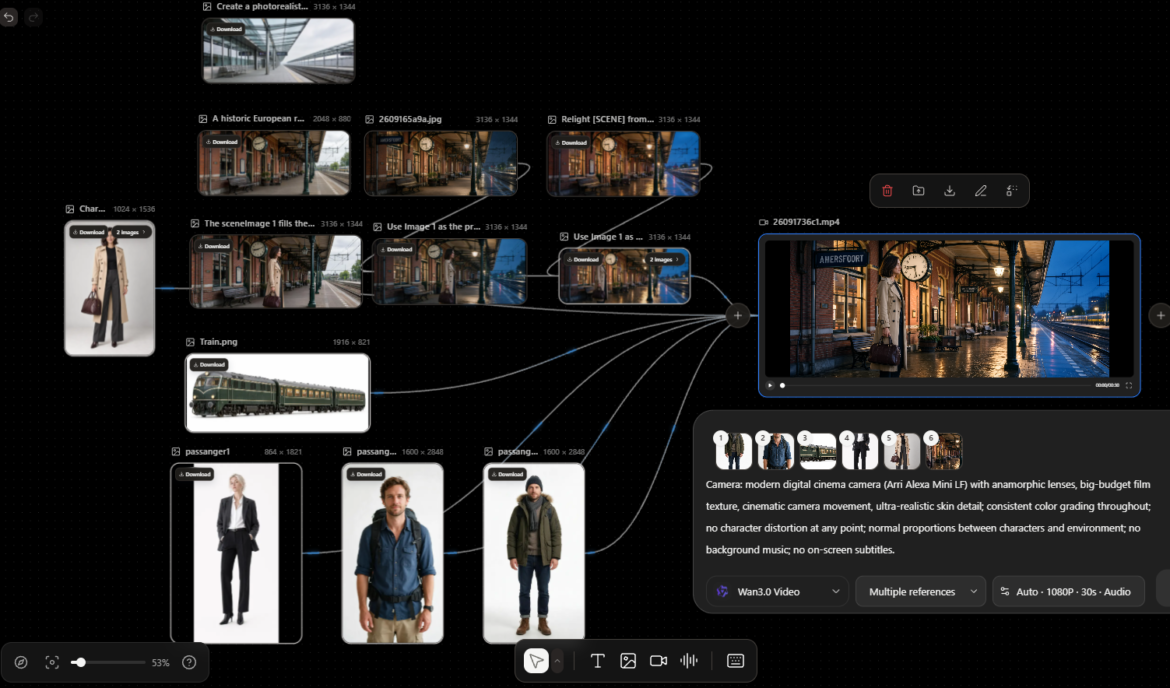Download the Train.png image
The height and width of the screenshot is (688, 1170).
tap(209, 365)
